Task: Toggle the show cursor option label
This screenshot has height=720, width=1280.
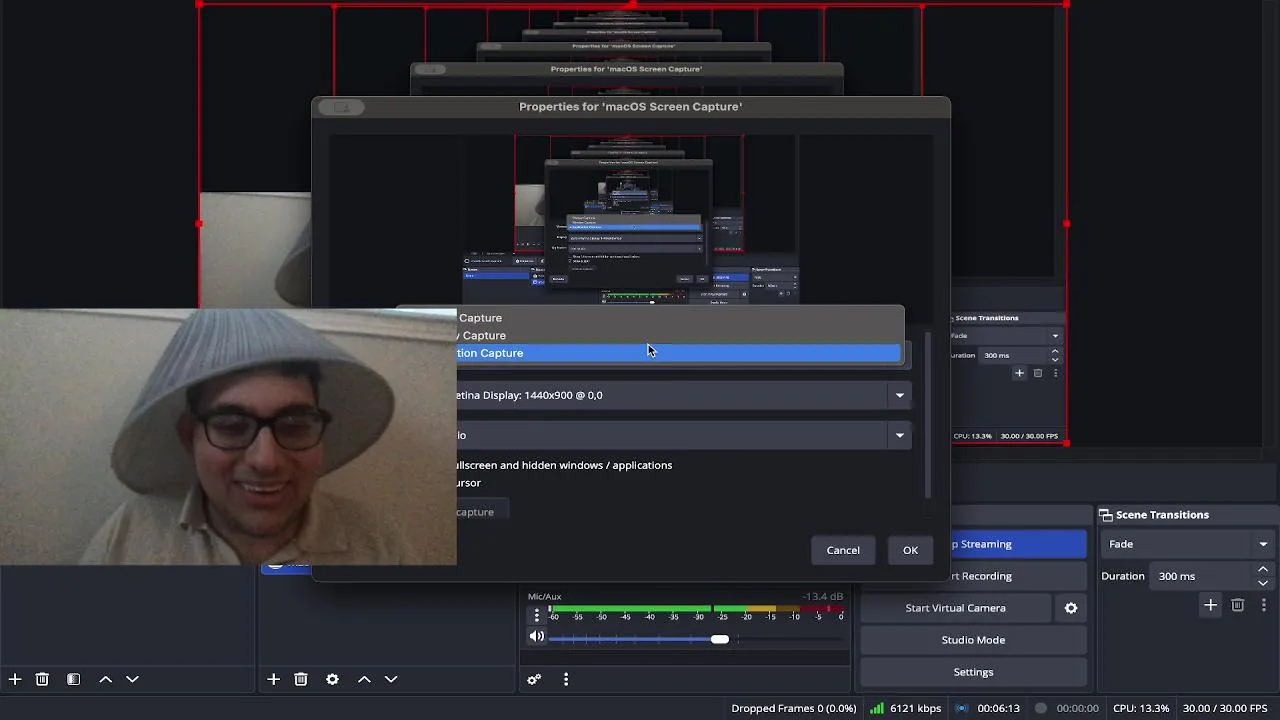Action: pos(469,483)
